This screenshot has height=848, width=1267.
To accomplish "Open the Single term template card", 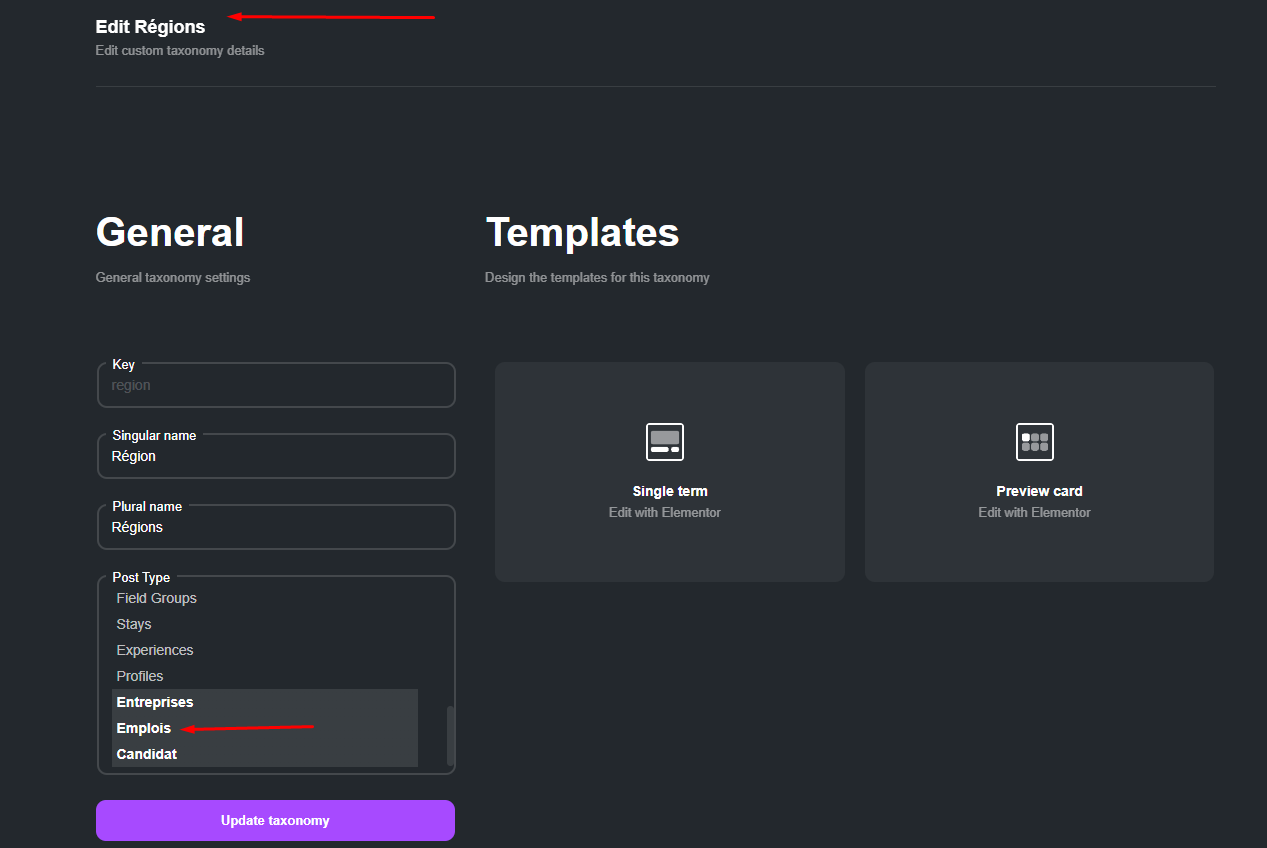I will tap(668, 471).
